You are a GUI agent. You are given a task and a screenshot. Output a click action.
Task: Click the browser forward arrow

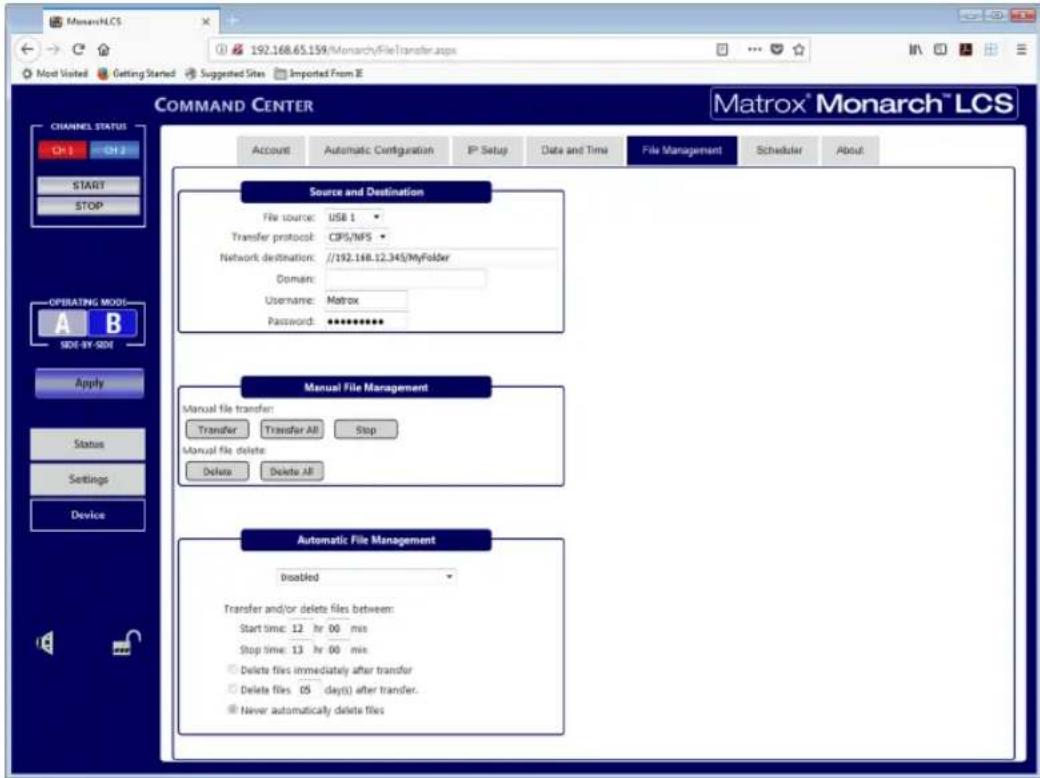pos(54,50)
